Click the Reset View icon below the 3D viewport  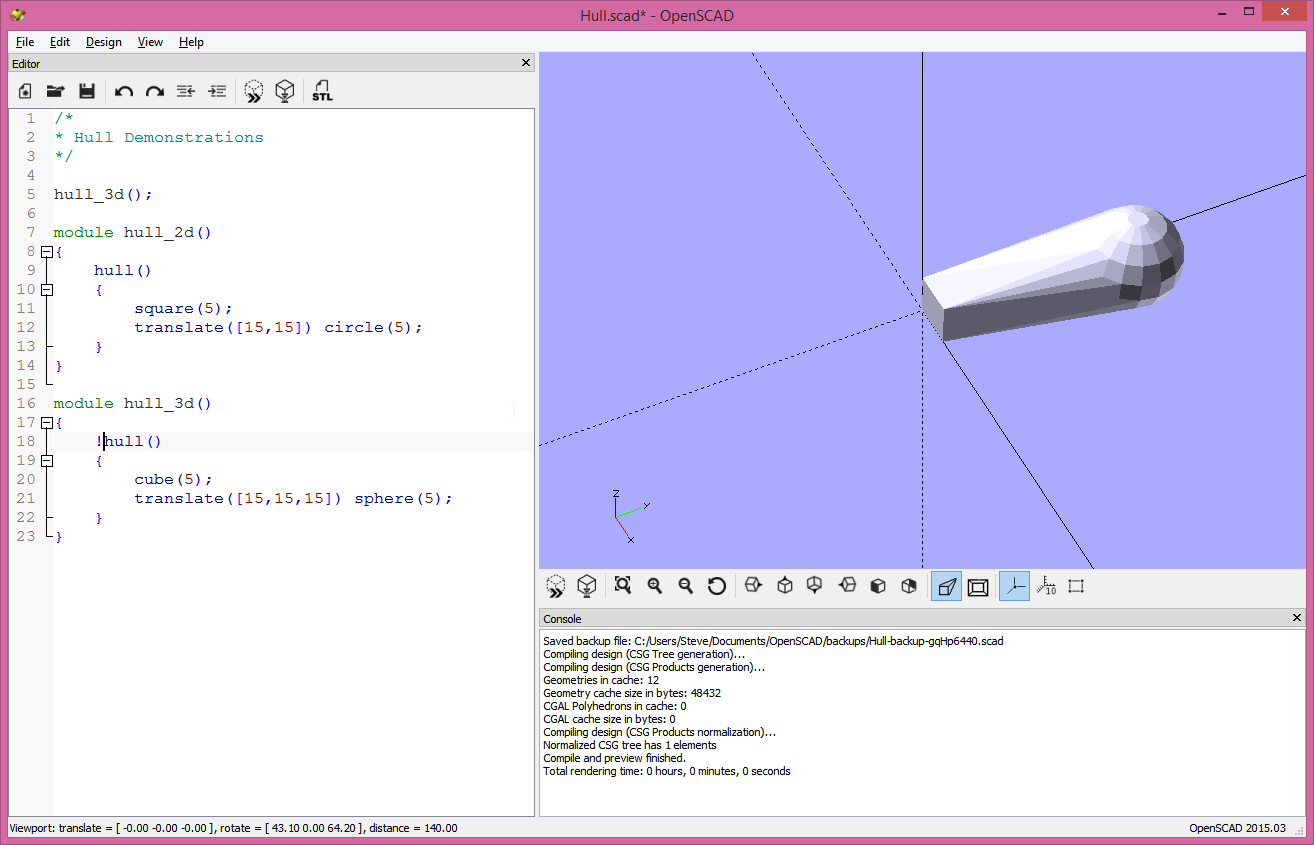point(717,586)
